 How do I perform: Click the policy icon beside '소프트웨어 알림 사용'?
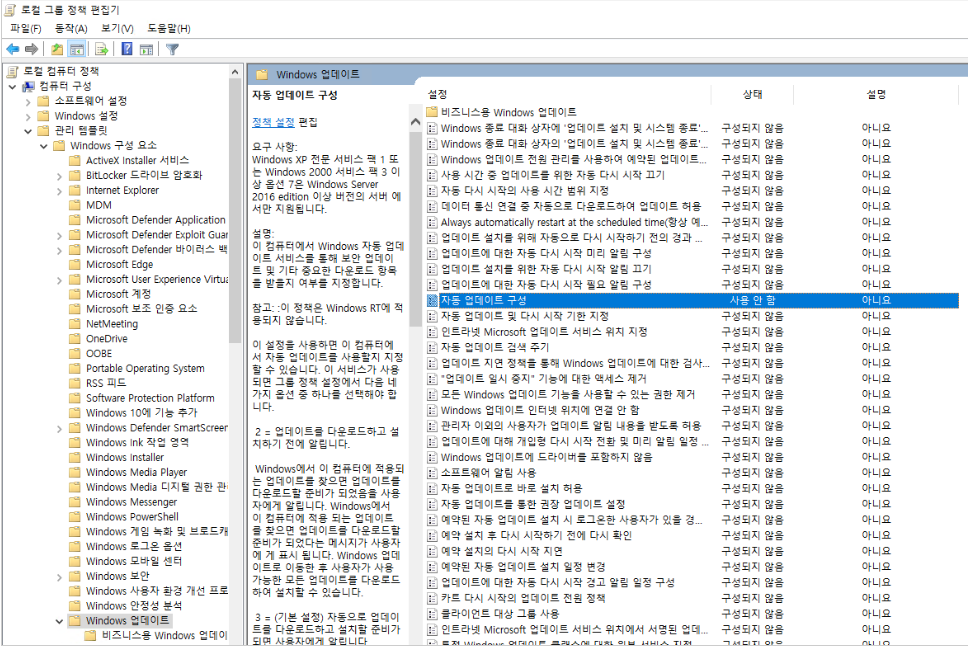[432, 472]
